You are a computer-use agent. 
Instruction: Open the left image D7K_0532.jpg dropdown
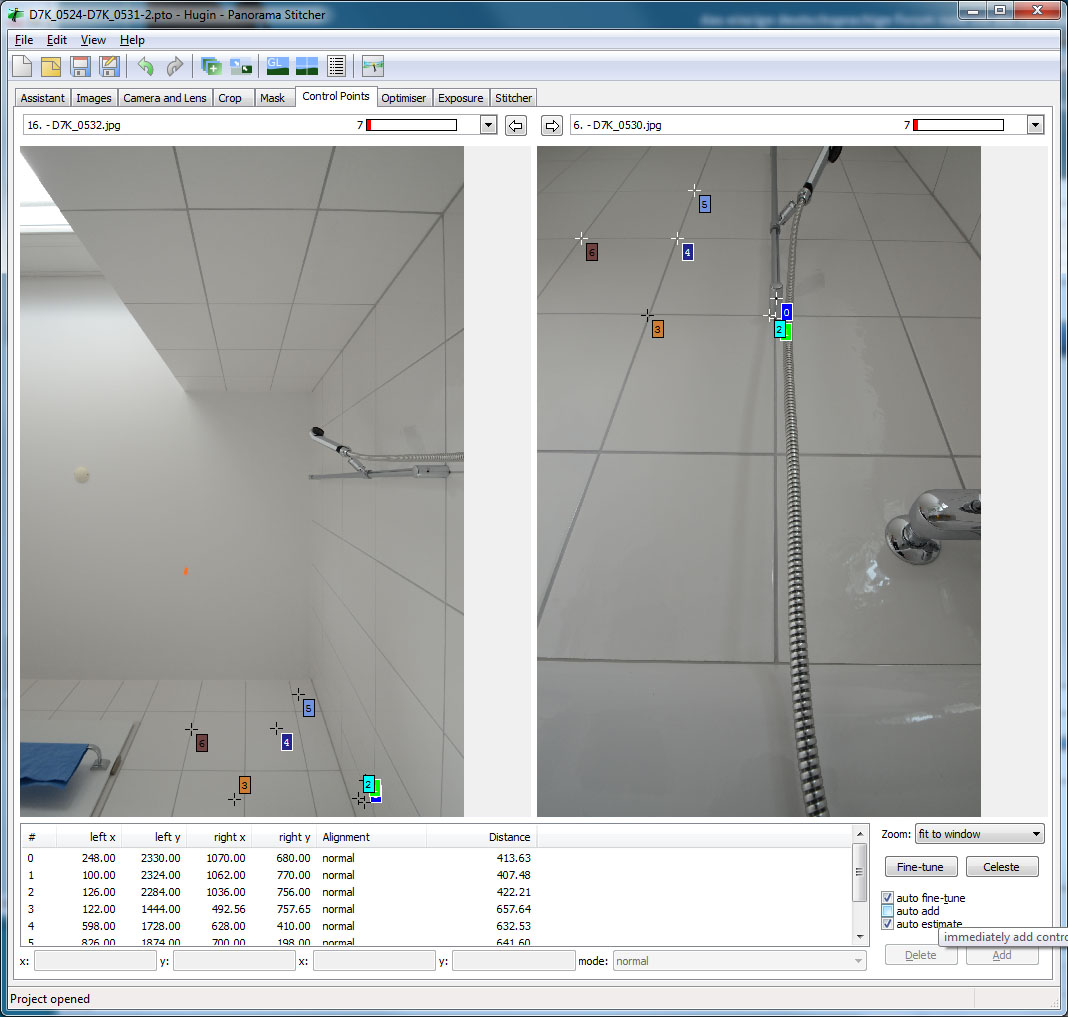click(488, 125)
